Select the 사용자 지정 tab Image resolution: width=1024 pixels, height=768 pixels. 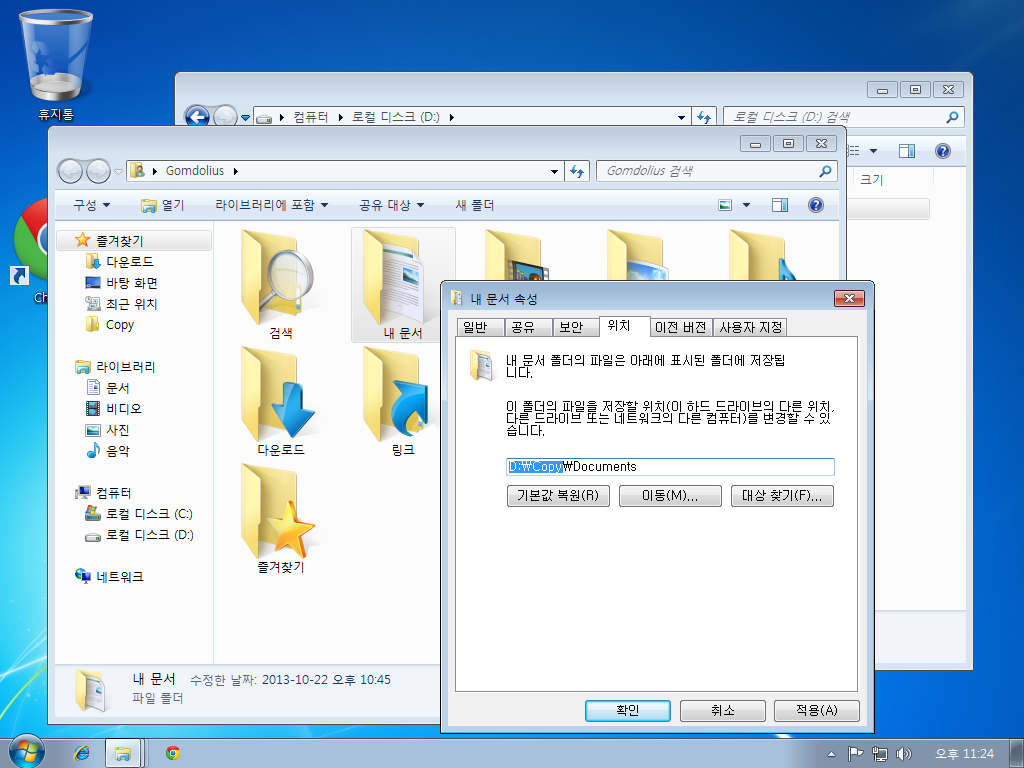coord(752,327)
